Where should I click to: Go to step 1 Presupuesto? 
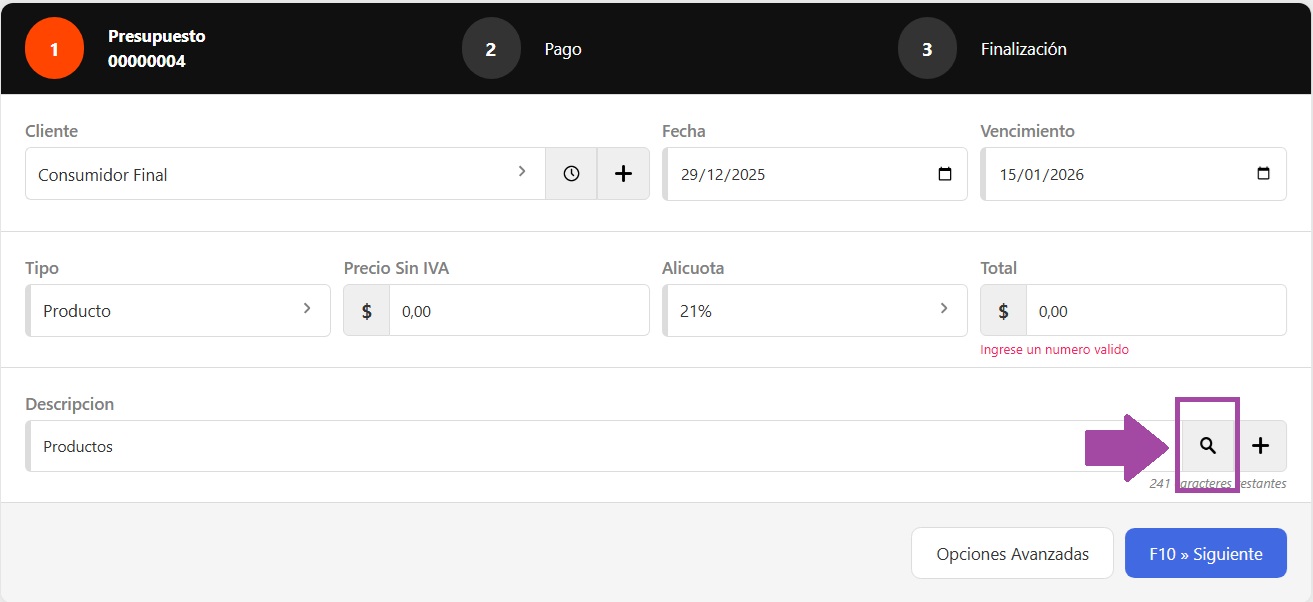point(54,49)
